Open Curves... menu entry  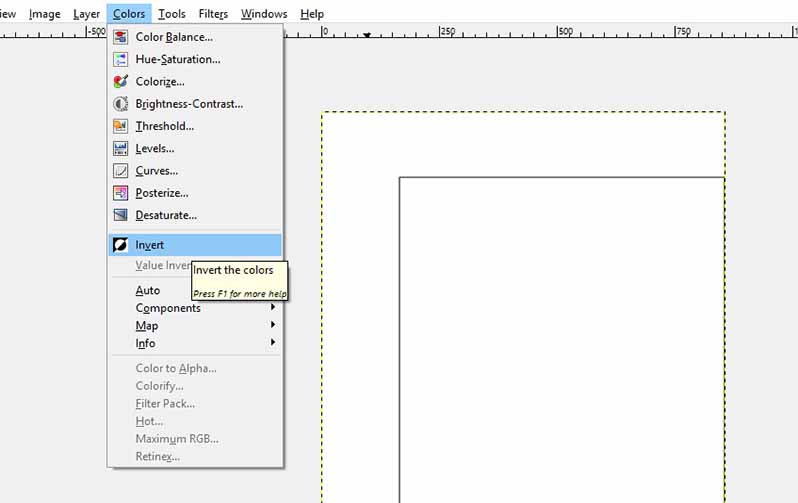tap(195, 171)
